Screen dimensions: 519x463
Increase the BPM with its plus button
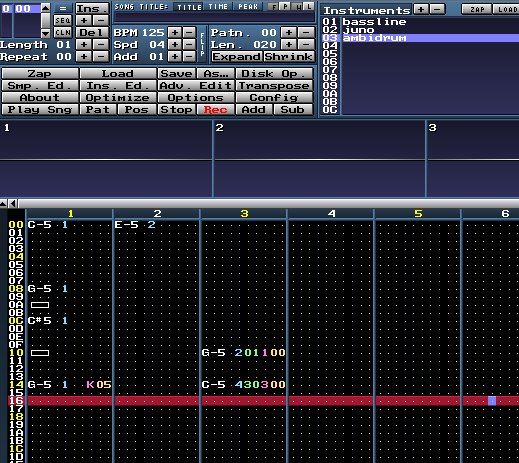pyautogui.click(x=174, y=33)
